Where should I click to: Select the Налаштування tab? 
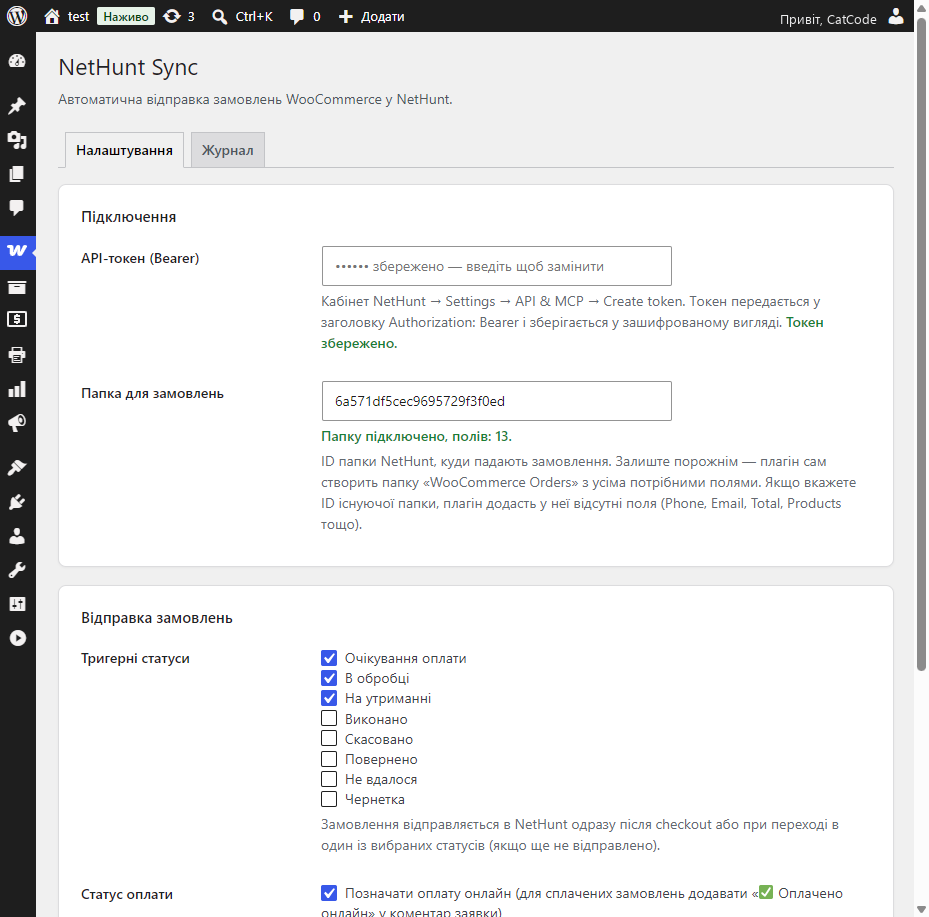tap(124, 150)
